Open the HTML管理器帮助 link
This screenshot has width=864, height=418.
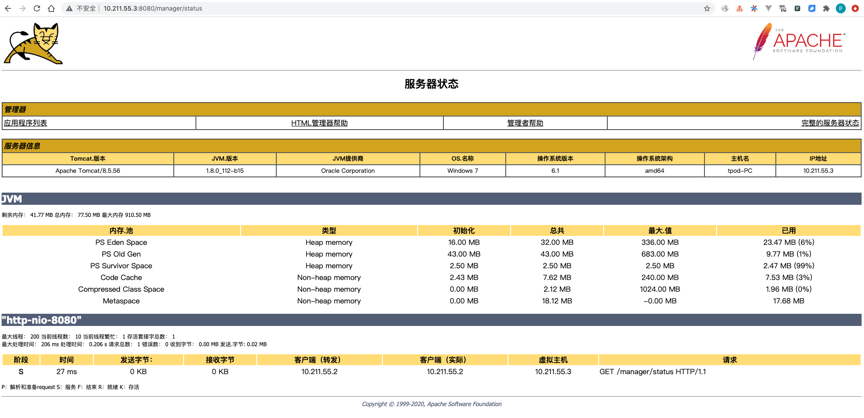pos(319,123)
